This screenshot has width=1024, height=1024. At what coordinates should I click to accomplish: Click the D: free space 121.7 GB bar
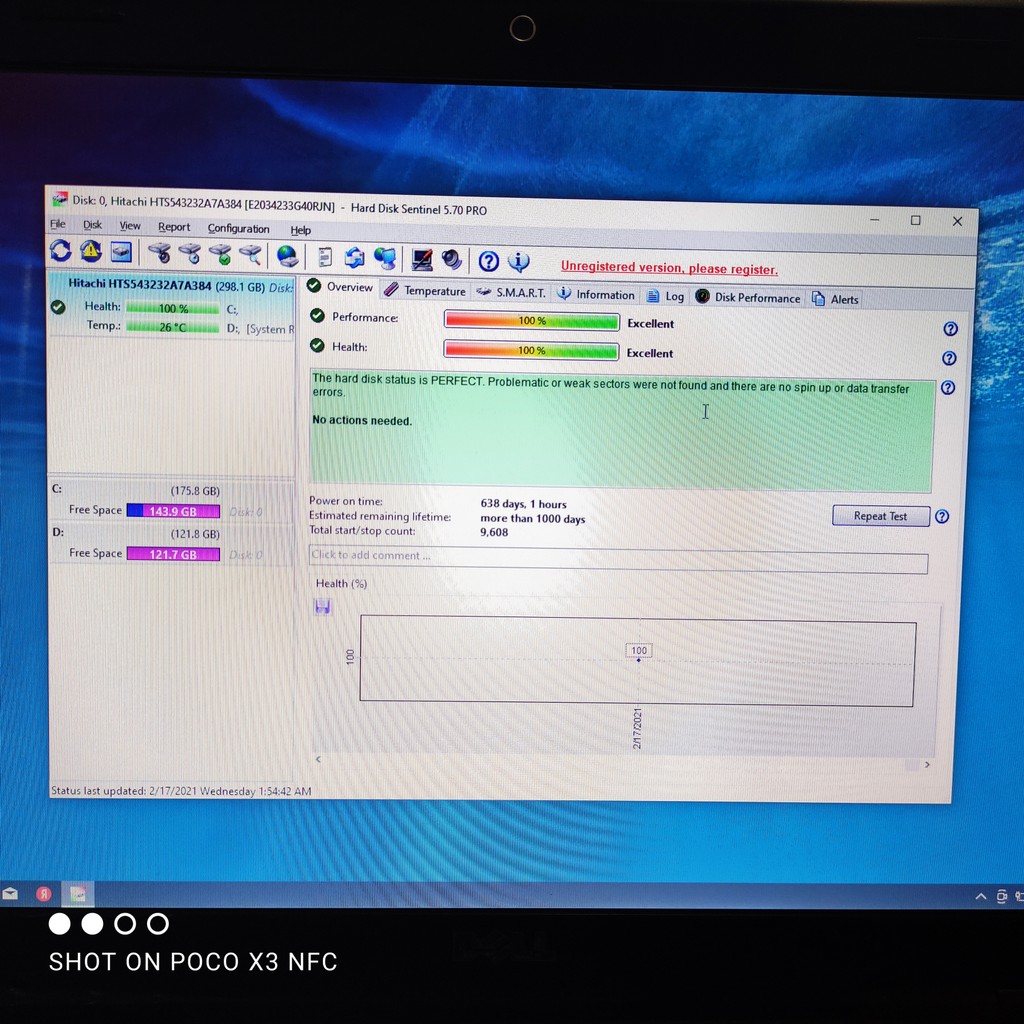173,554
